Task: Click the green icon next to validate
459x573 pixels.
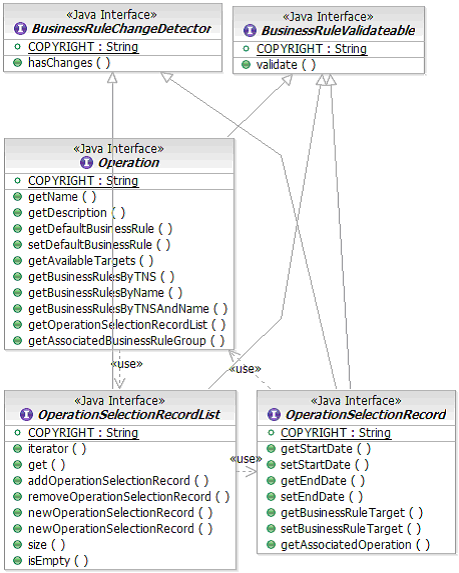Action: [246, 65]
